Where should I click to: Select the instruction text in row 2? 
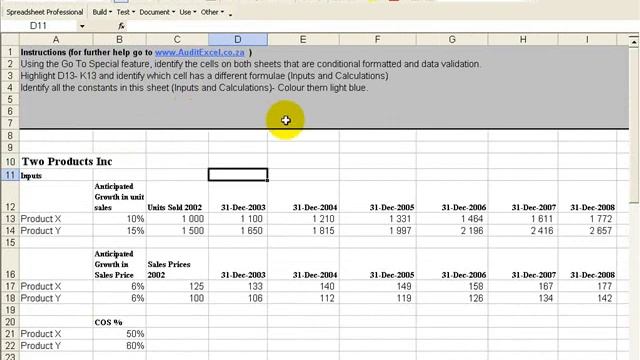pyautogui.click(x=251, y=64)
